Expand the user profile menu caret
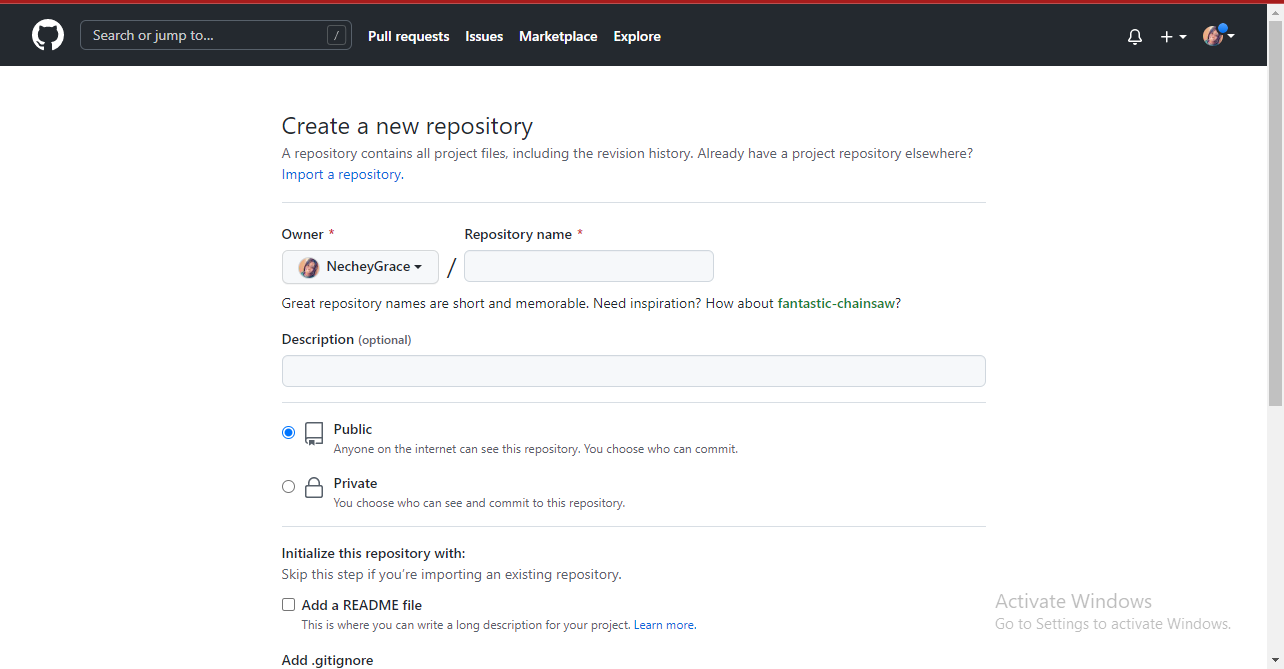The image size is (1284, 669). click(x=1231, y=36)
